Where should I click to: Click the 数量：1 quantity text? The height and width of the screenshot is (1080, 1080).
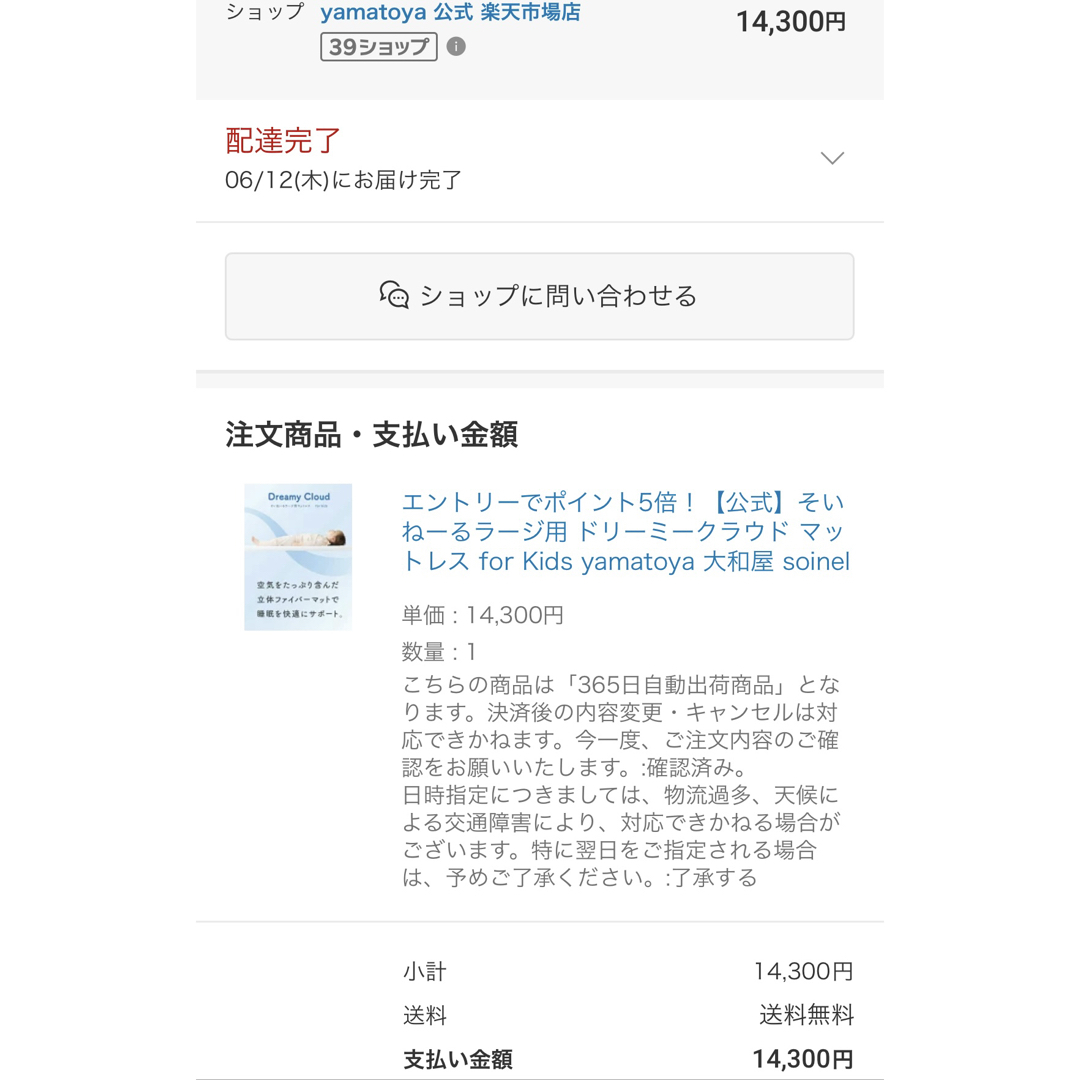(439, 652)
